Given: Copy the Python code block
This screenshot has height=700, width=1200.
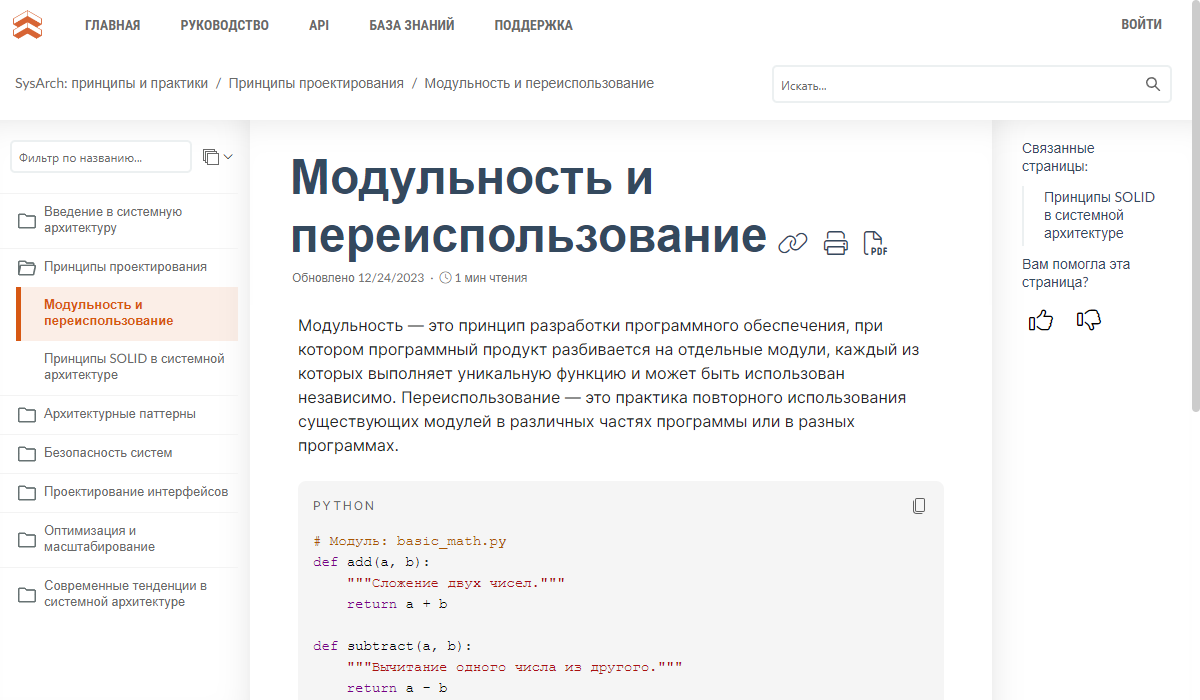Looking at the screenshot, I should (919, 506).
